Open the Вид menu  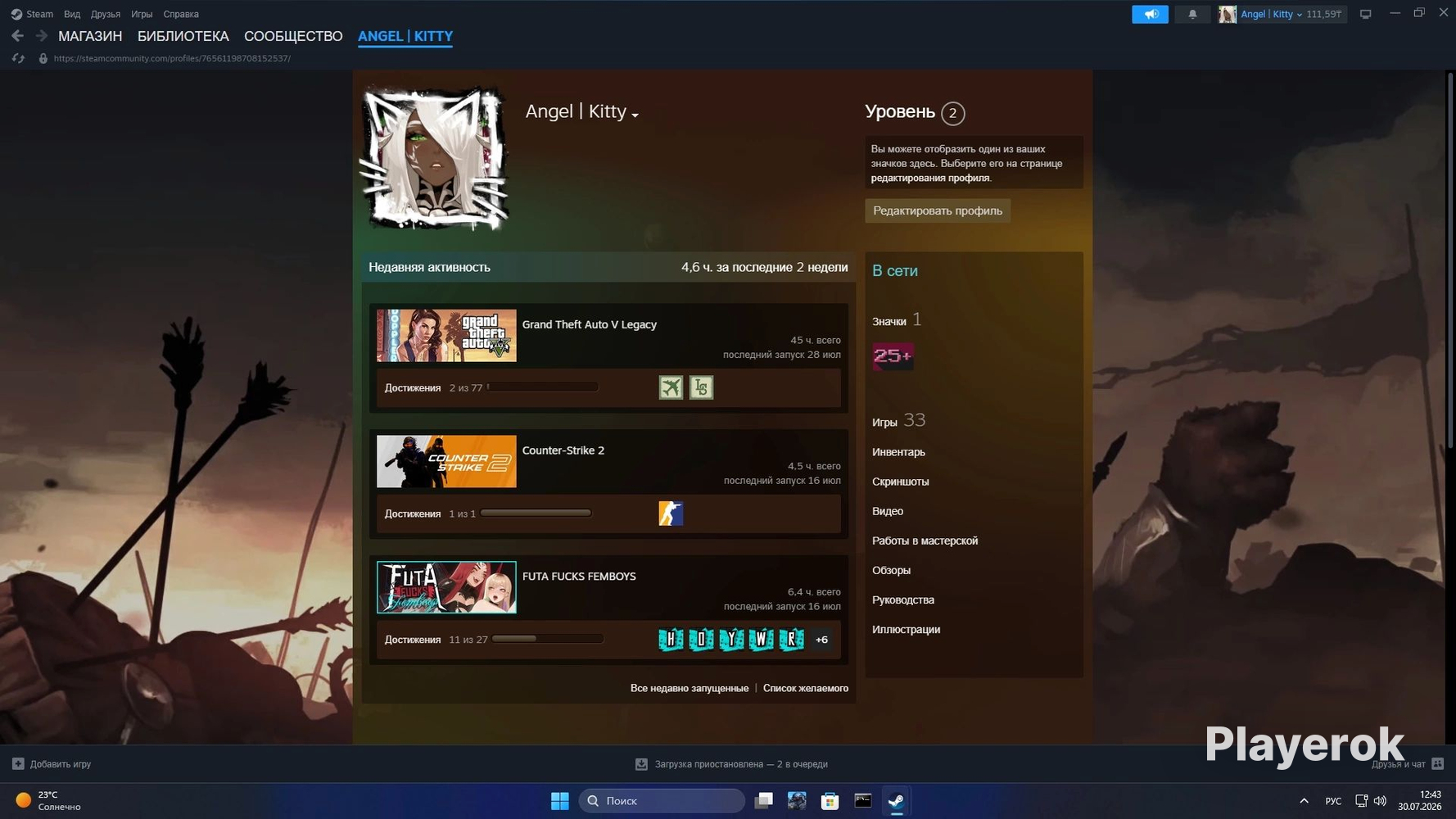click(x=72, y=14)
